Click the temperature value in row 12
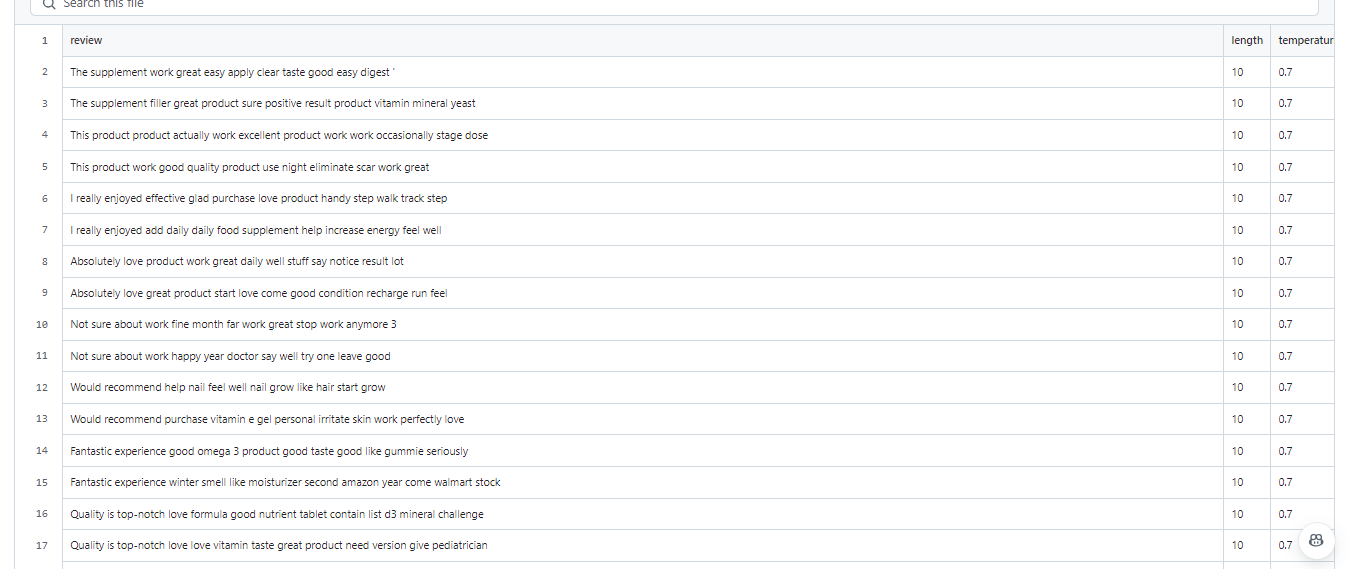 pyautogui.click(x=1285, y=387)
